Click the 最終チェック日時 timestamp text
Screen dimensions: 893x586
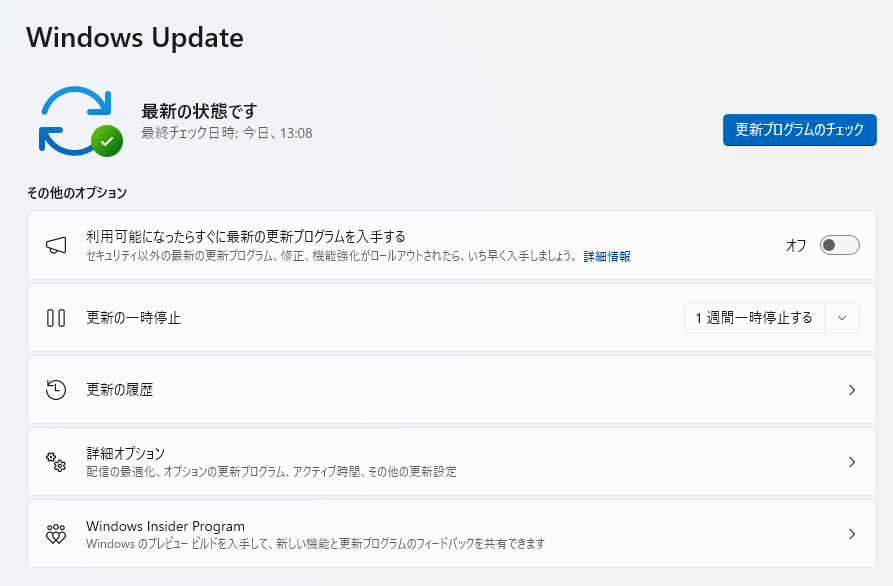227,133
